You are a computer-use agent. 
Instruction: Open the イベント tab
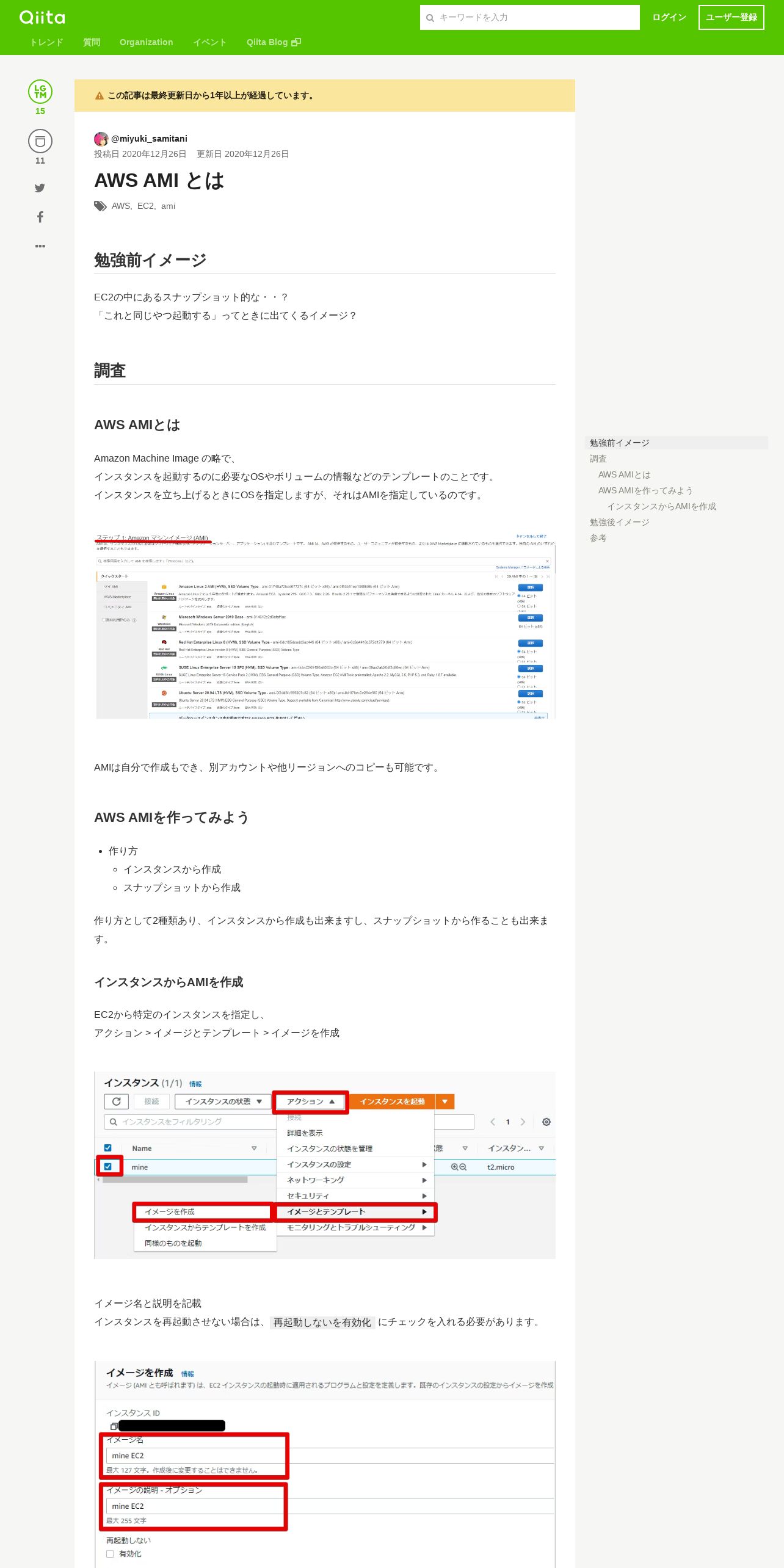click(x=209, y=42)
